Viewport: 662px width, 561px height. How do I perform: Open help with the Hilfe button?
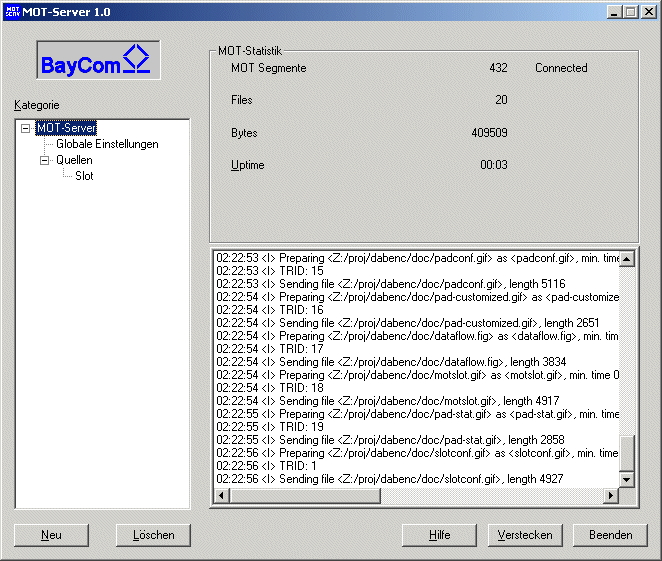point(439,535)
